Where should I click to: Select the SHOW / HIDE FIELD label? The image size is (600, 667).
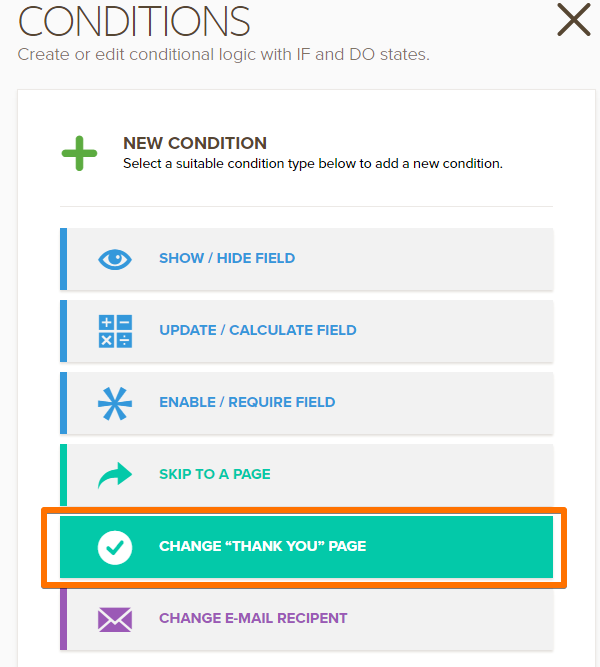point(227,259)
